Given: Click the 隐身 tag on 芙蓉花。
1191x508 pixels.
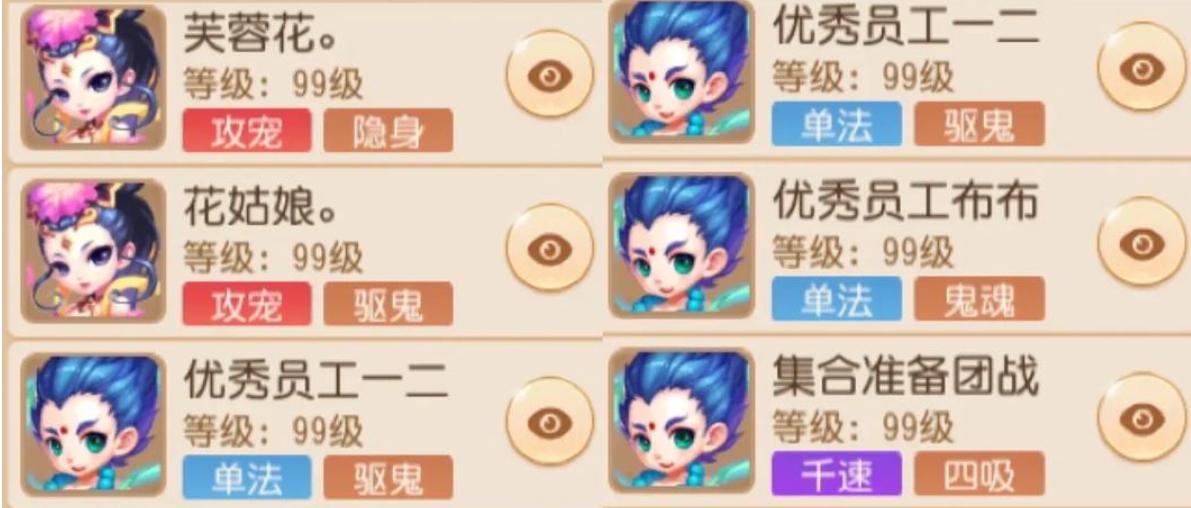Looking at the screenshot, I should pyautogui.click(x=388, y=131).
